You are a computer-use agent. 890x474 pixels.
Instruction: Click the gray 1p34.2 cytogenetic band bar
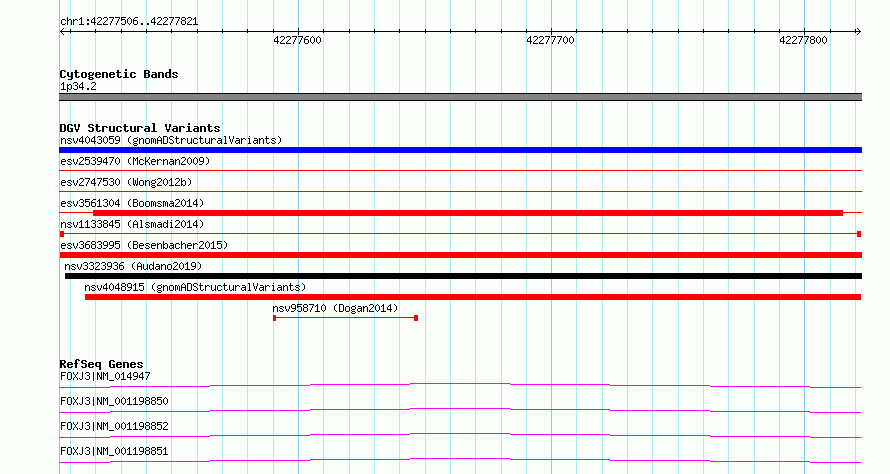[460, 97]
